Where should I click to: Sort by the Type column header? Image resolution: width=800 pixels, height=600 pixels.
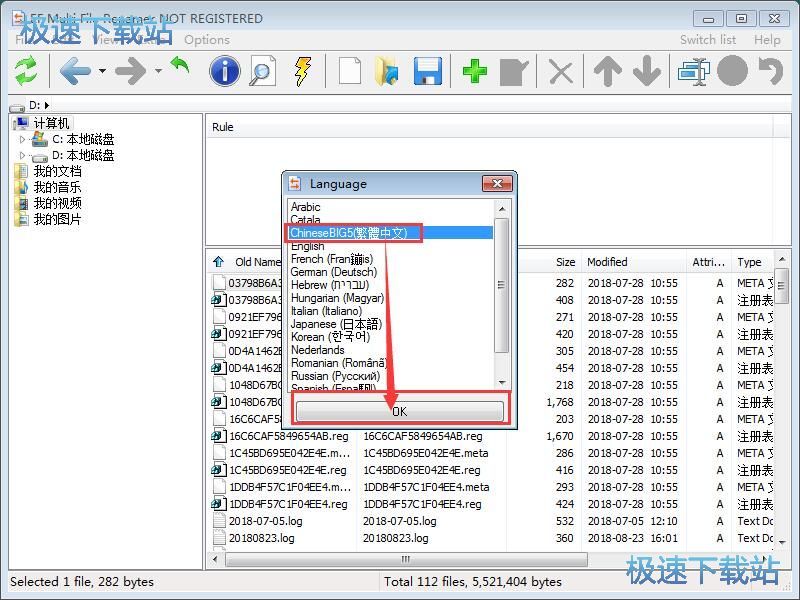(749, 262)
